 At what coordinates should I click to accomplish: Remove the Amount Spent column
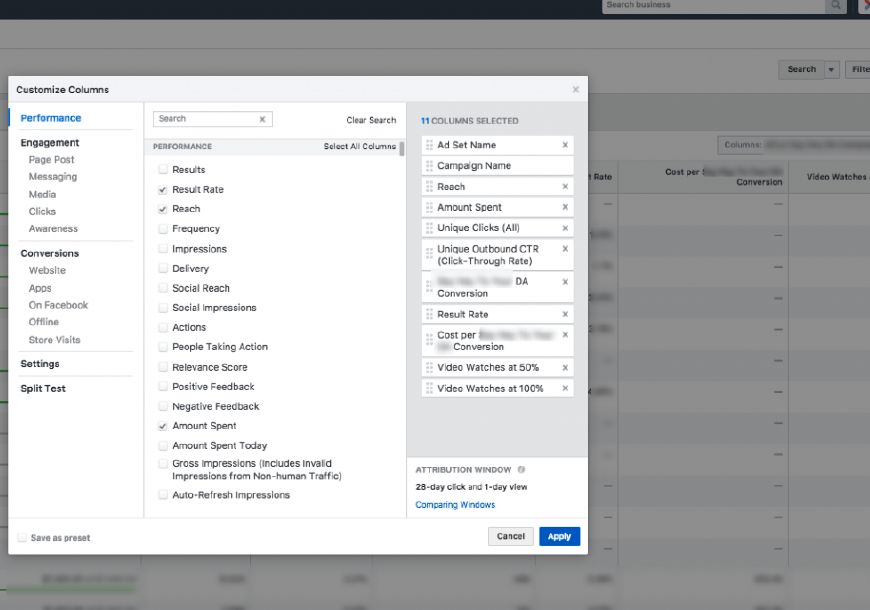pos(565,208)
